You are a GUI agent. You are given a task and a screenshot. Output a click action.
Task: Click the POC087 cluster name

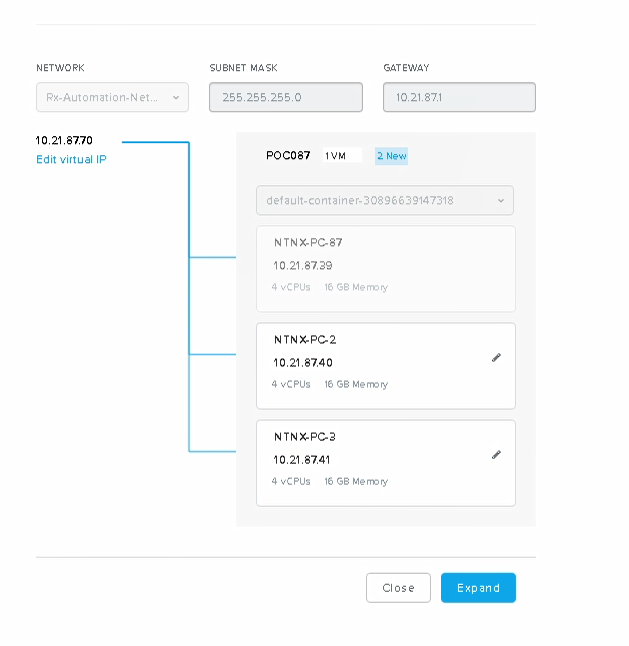[288, 156]
